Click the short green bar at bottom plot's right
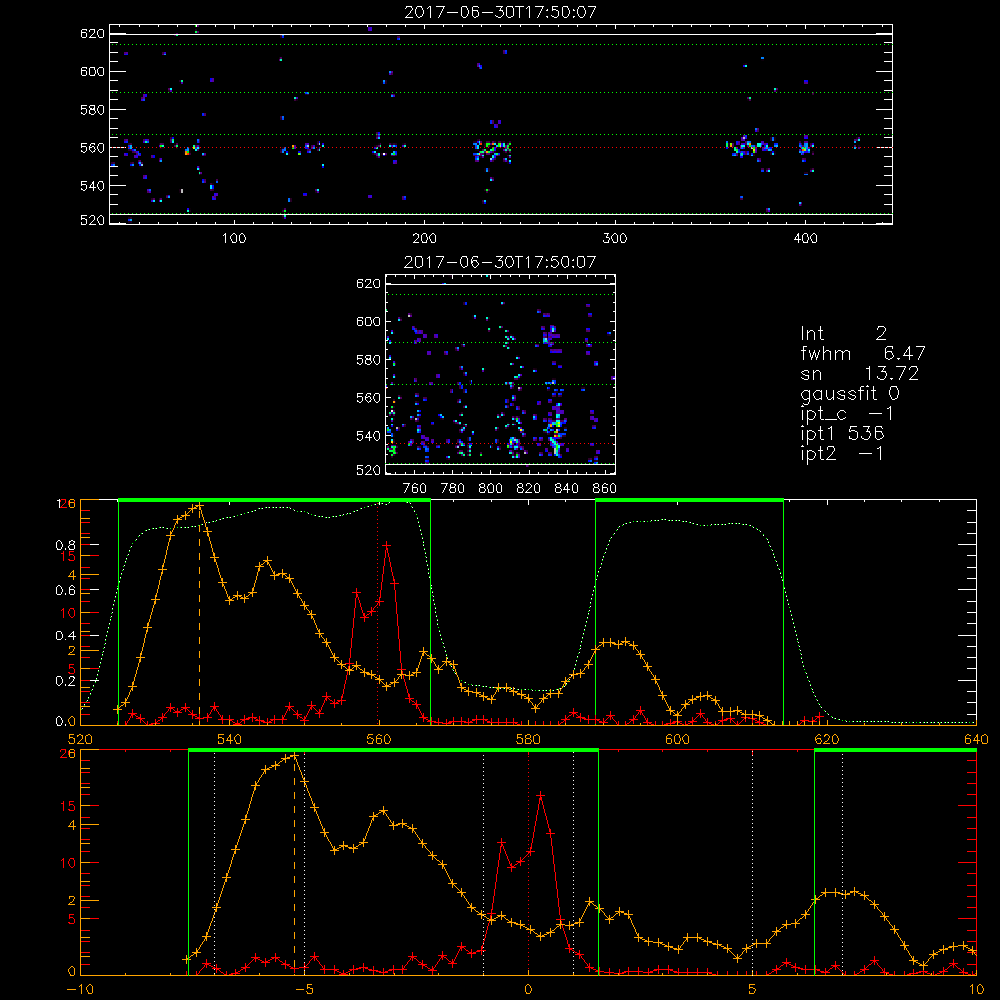This screenshot has height=1000, width=1000. pos(895,750)
